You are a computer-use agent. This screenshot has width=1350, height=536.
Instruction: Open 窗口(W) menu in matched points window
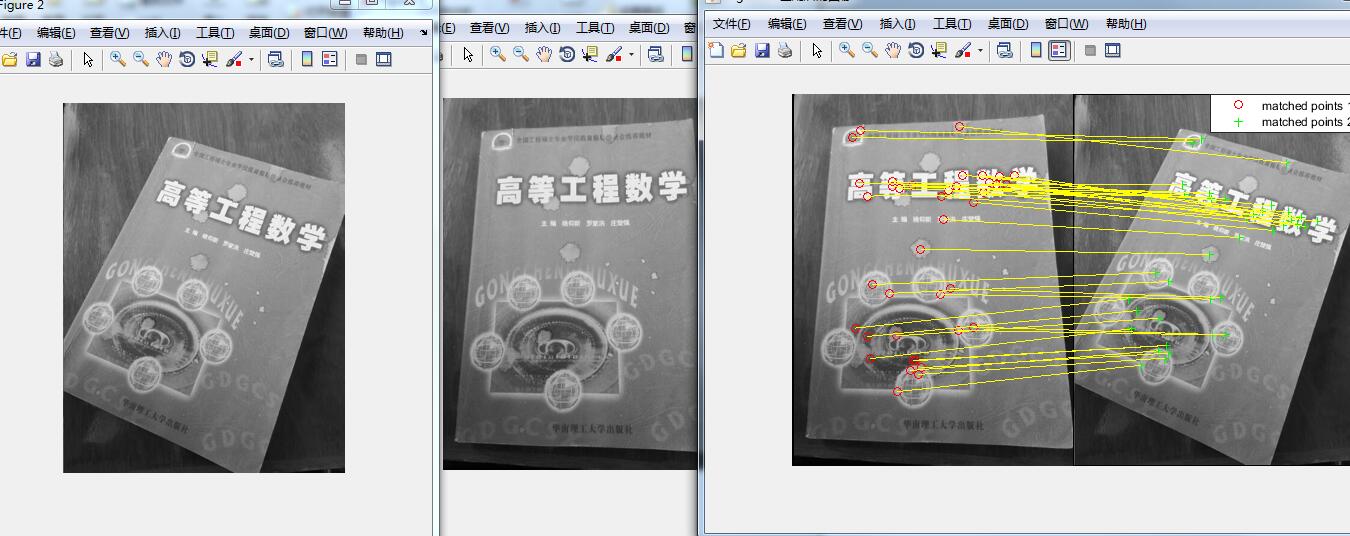point(1067,24)
